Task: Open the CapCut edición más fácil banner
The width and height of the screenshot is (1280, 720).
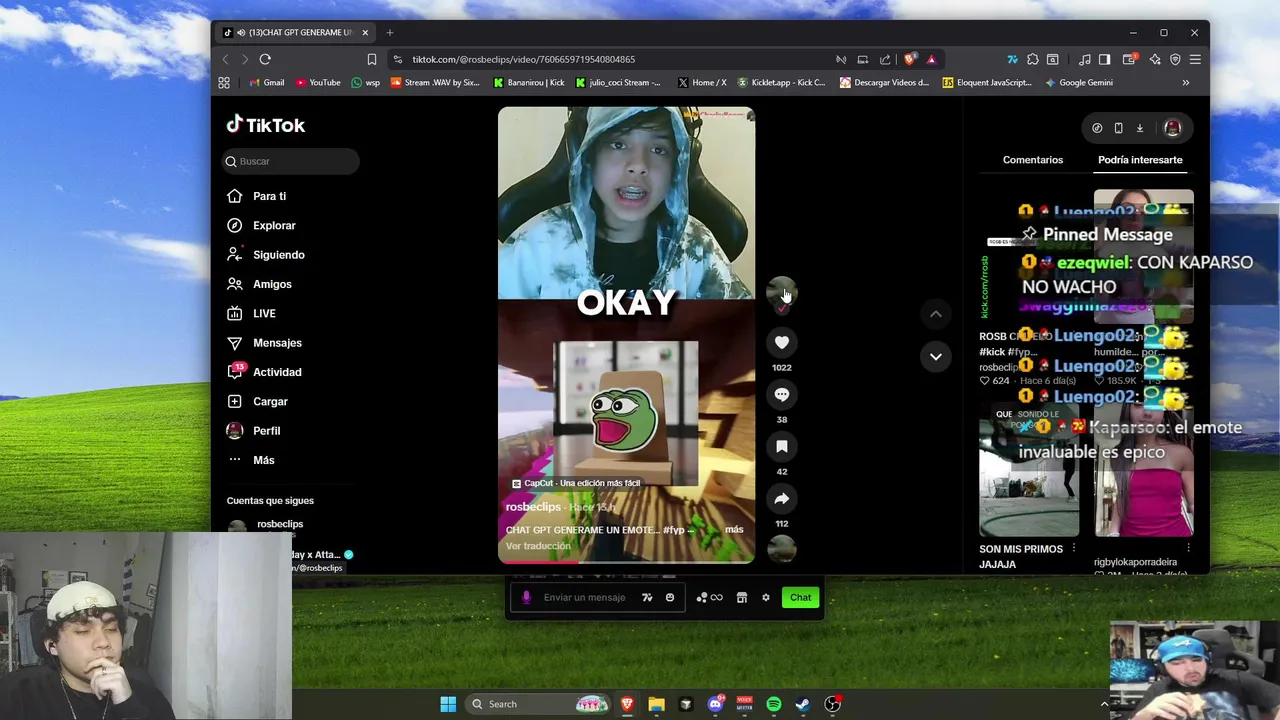Action: [576, 483]
